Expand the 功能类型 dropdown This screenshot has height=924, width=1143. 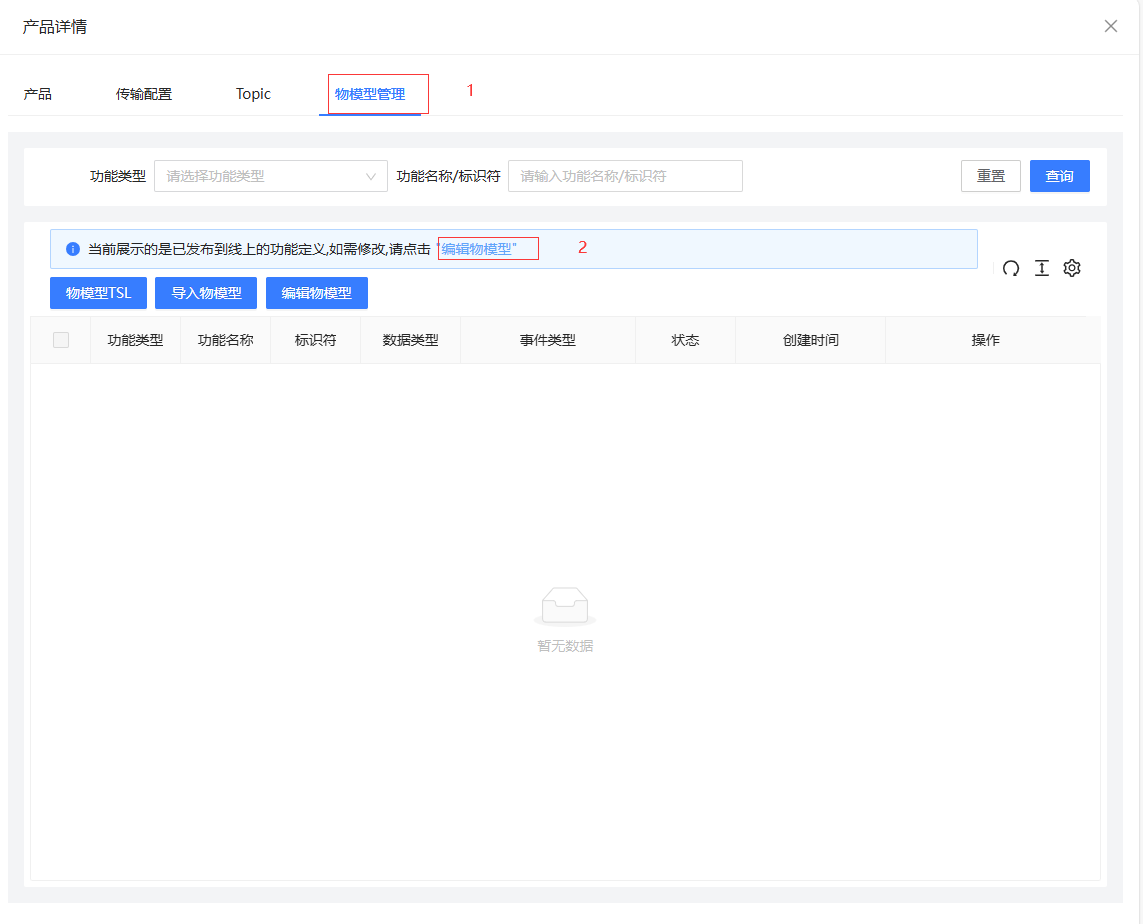[270, 176]
